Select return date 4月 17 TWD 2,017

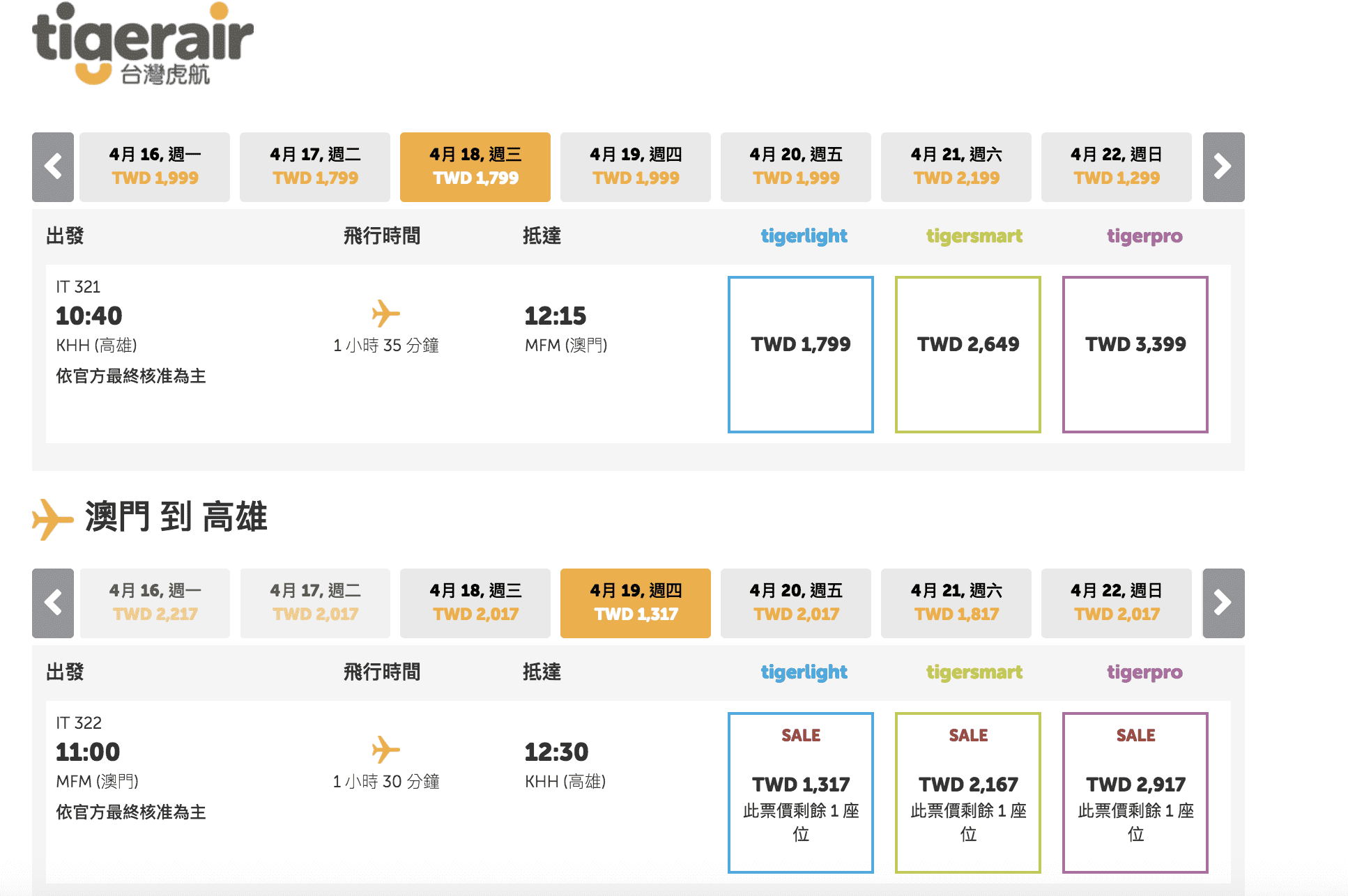click(315, 603)
